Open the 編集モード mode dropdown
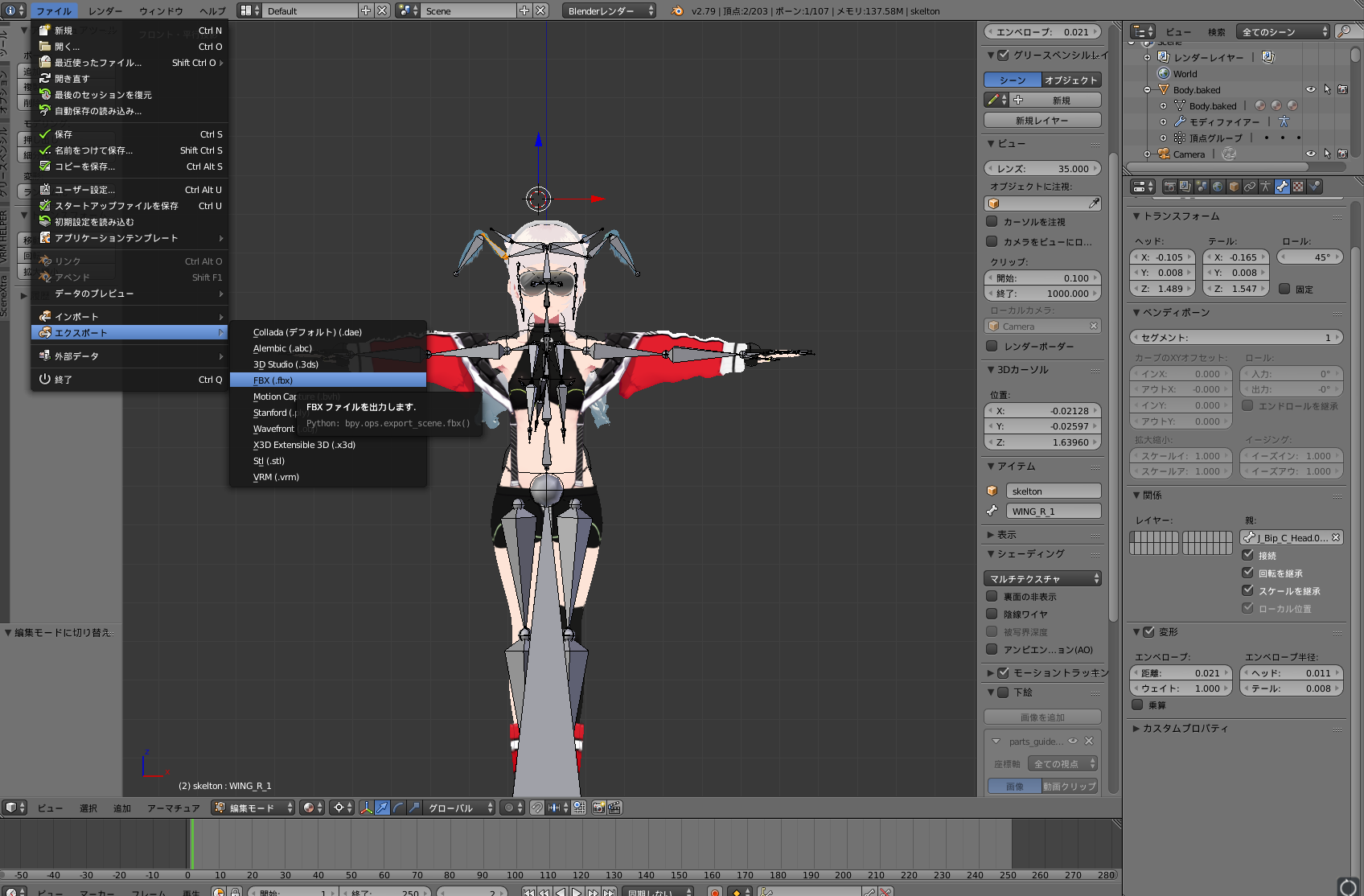Screen dimensions: 1364x896 click(253, 808)
